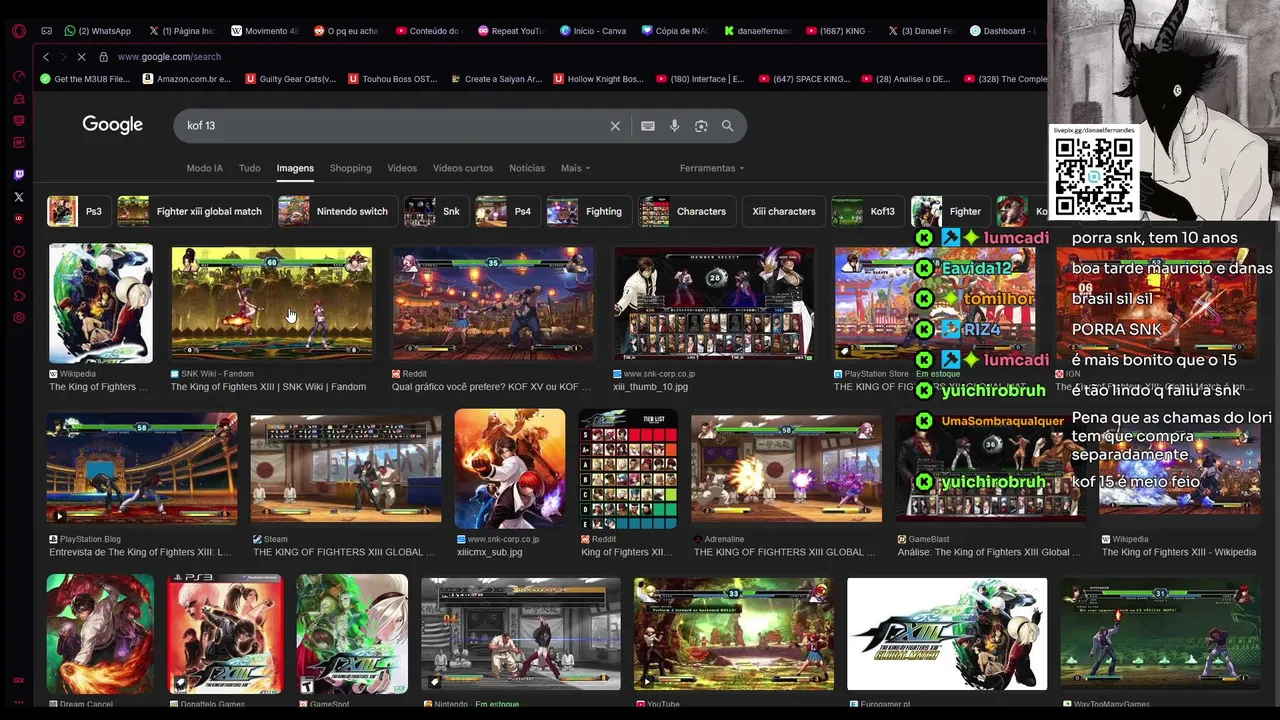1280x720 pixels.
Task: Filter images by the 'Characters' chip
Action: (x=685, y=211)
